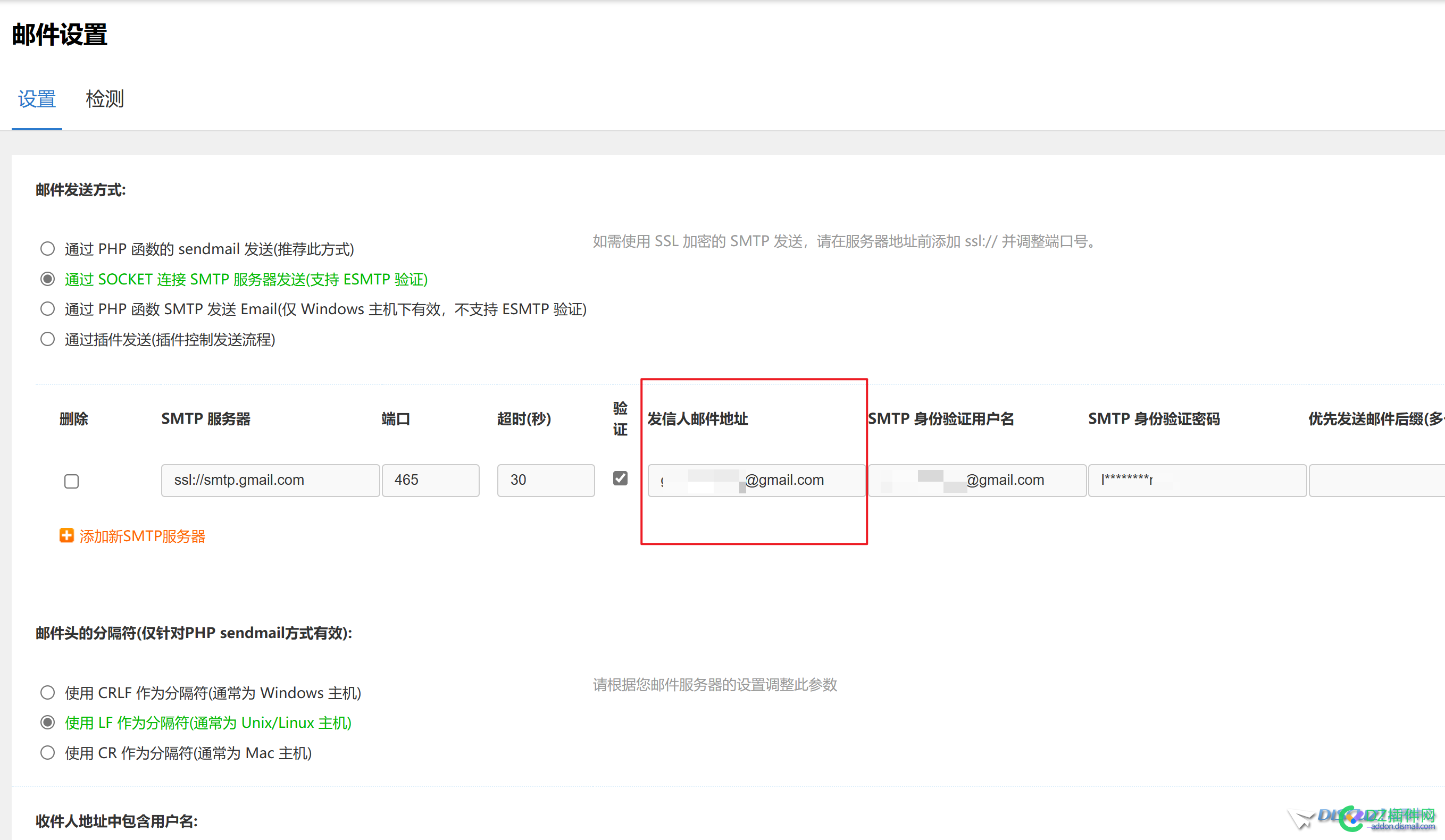The width and height of the screenshot is (1445, 840).
Task: Click the 端口 field showing 465
Action: (431, 480)
